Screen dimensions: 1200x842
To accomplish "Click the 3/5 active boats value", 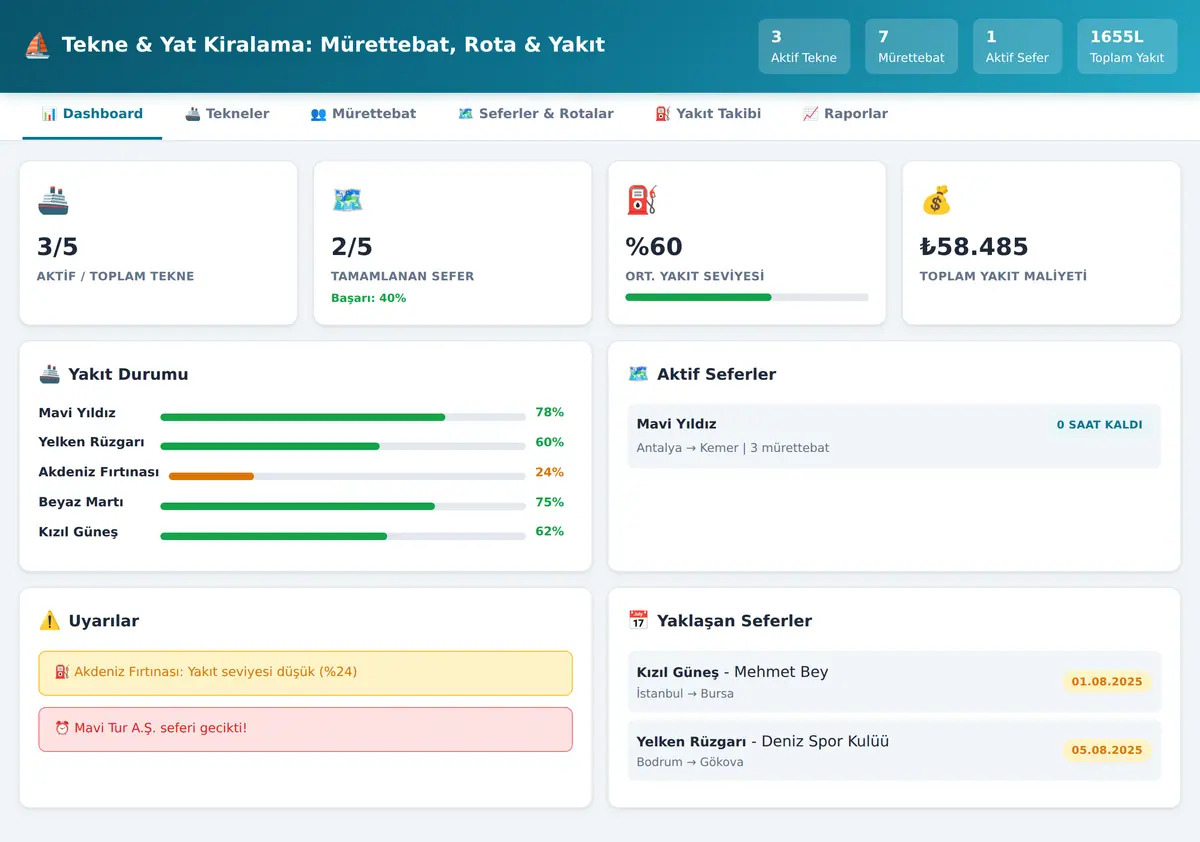I will (58, 247).
